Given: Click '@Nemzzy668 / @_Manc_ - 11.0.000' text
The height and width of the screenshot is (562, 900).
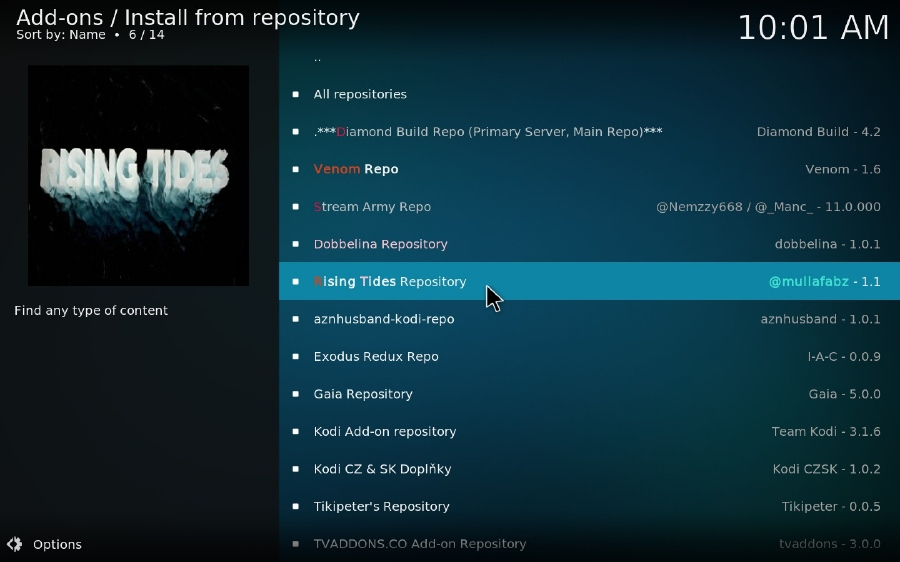Looking at the screenshot, I should (768, 207).
